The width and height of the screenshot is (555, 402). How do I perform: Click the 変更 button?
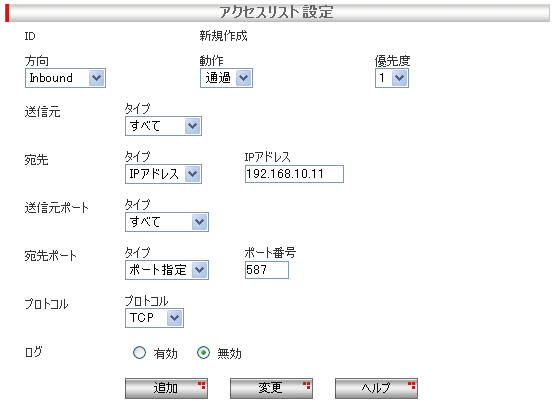pos(271,388)
